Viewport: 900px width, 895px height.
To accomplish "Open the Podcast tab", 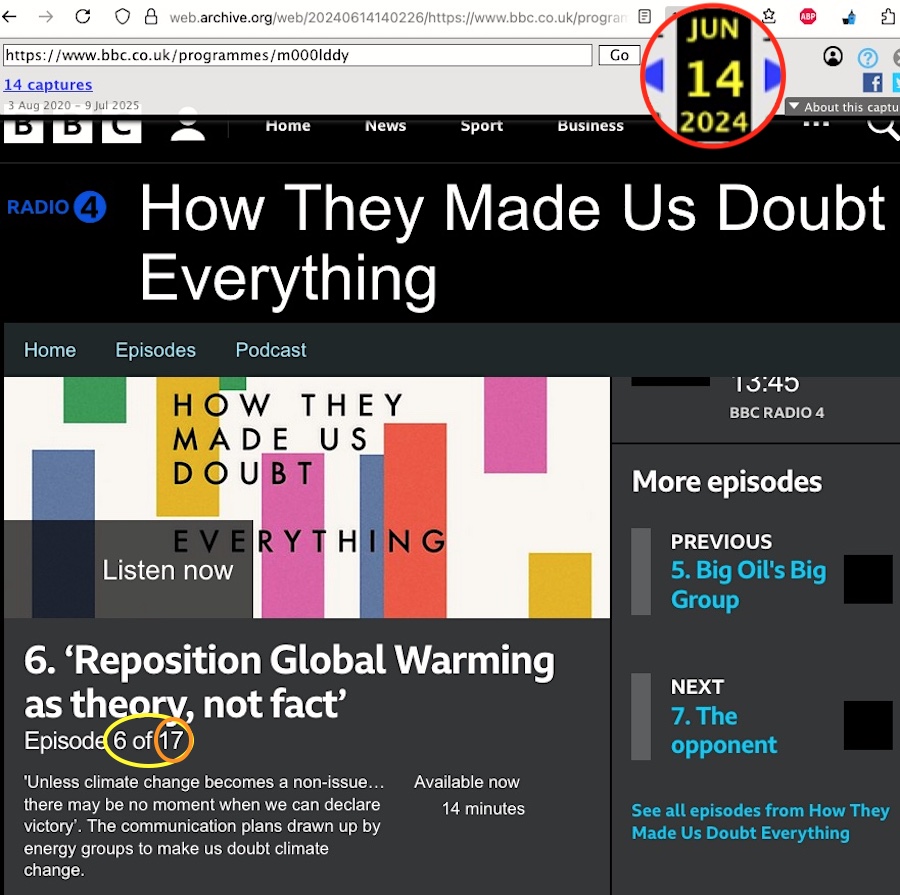I will 271,350.
